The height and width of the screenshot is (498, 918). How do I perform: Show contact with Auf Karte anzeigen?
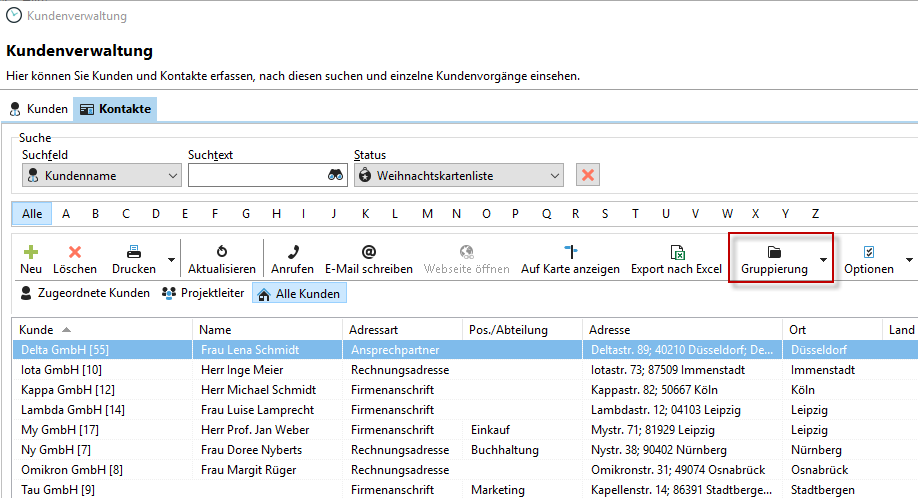[x=570, y=253]
